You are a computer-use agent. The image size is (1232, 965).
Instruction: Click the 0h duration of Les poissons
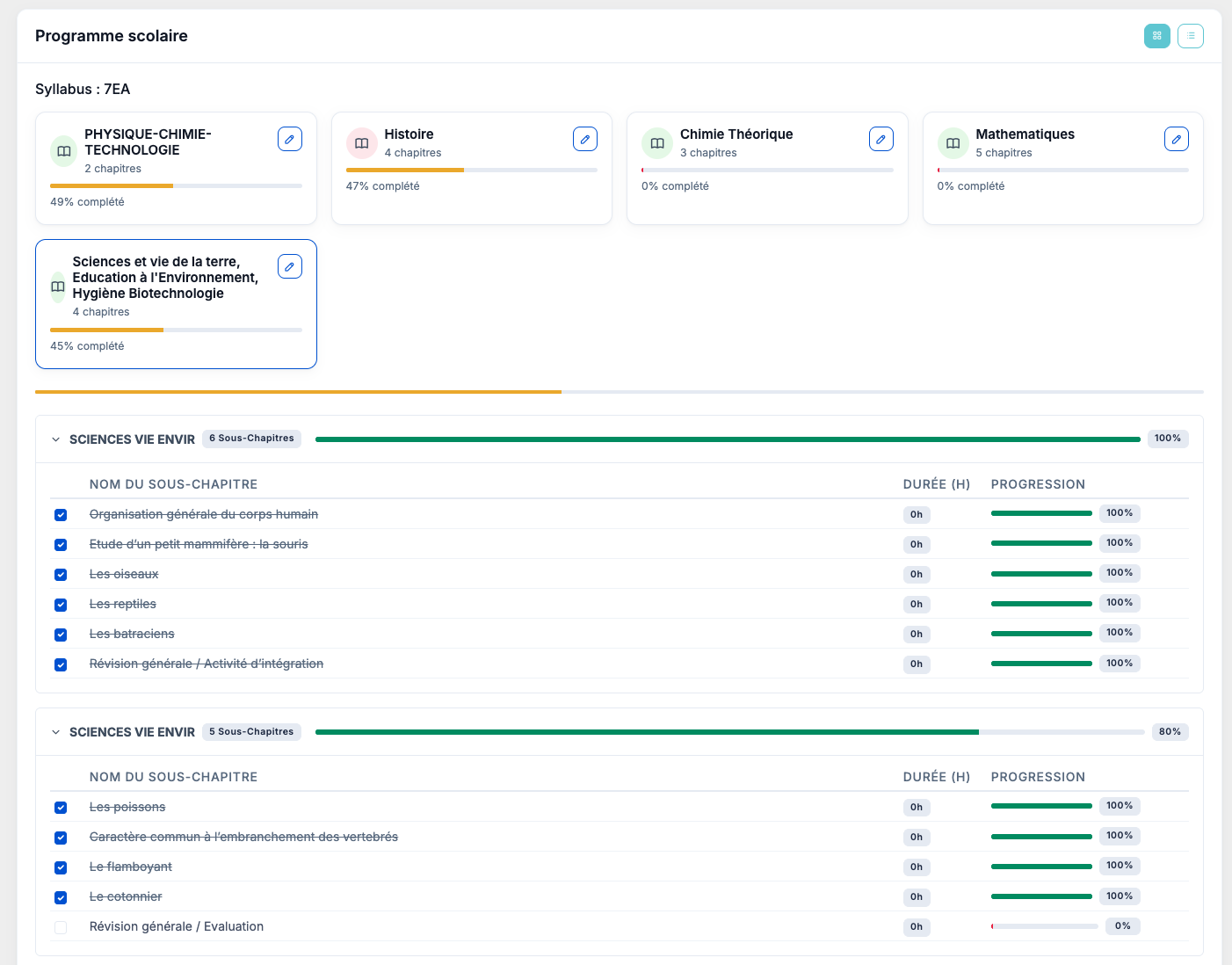(x=916, y=808)
